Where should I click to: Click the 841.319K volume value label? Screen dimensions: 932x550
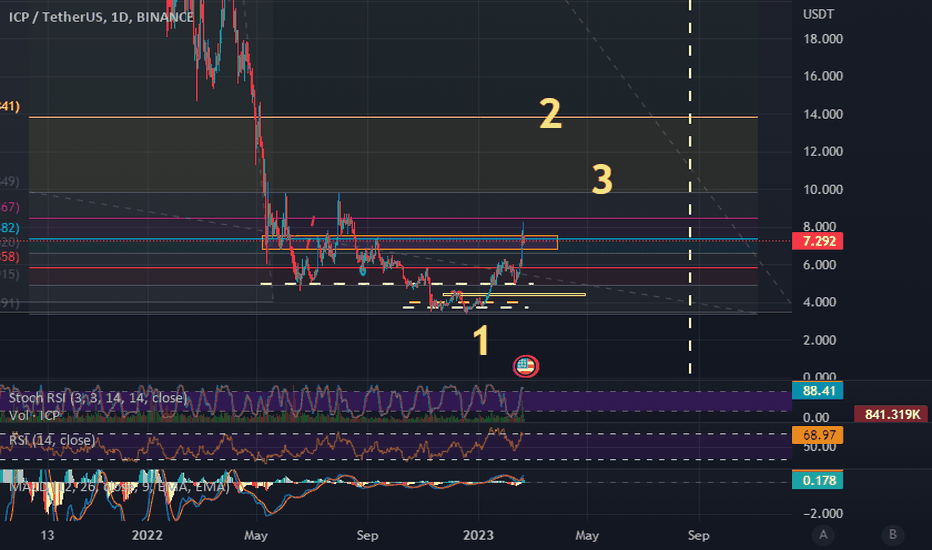(x=892, y=414)
